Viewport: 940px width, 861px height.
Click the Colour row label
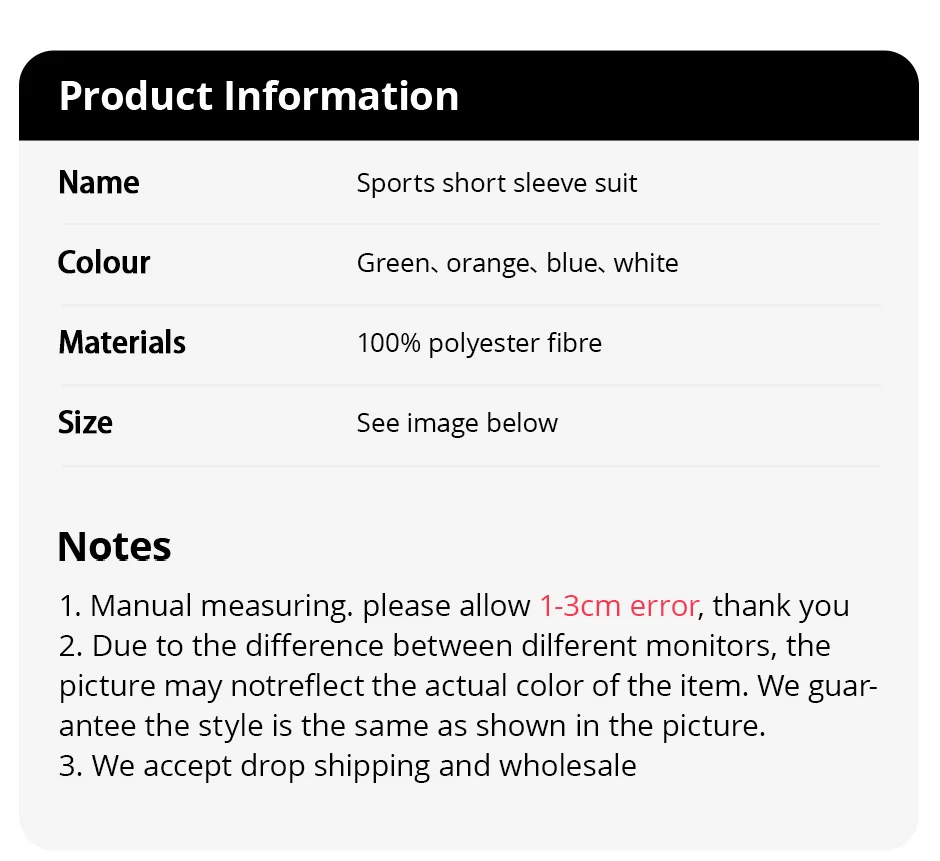coord(104,263)
